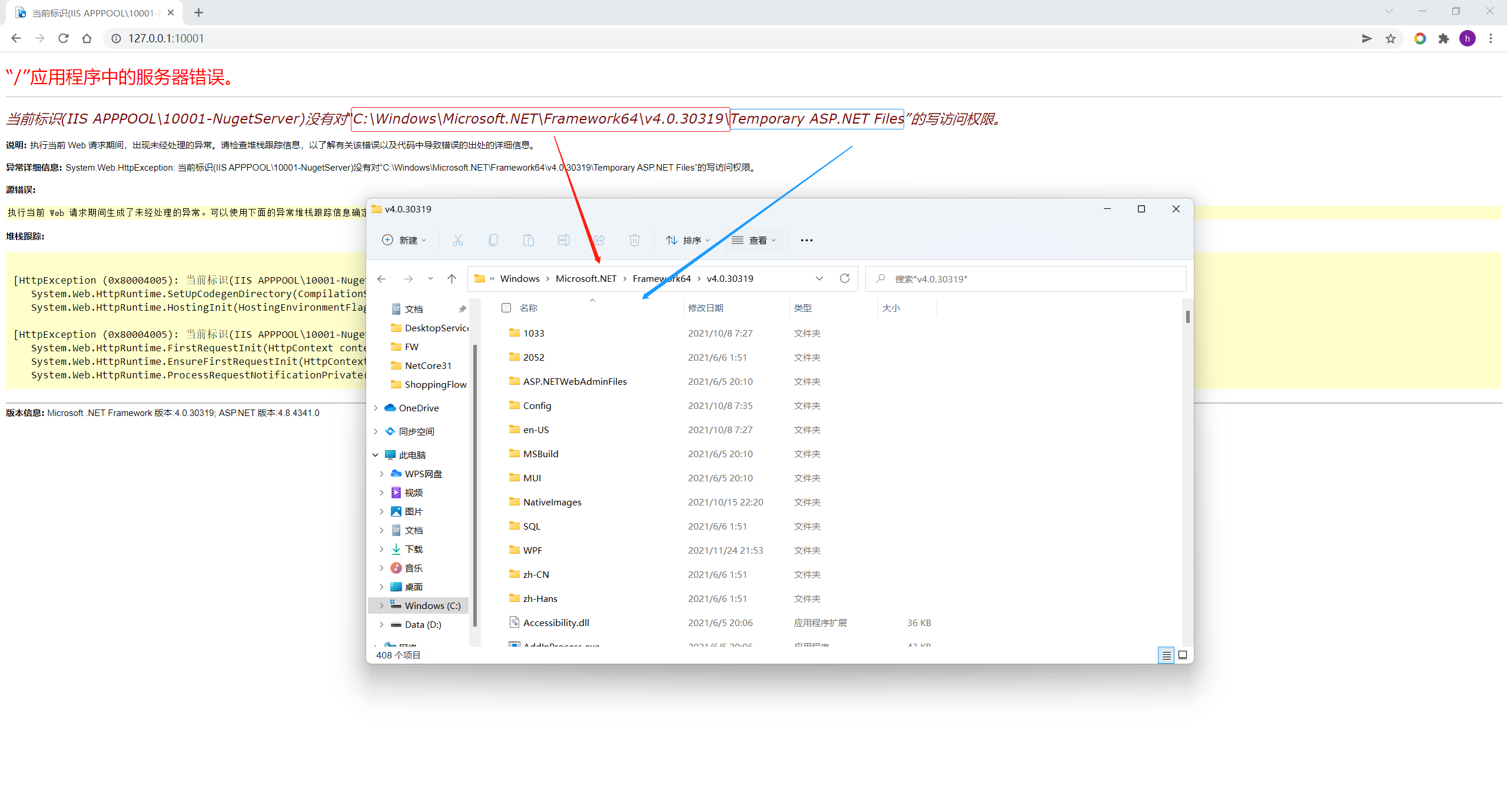1507x812 pixels.
Task: Open the 新建 (New) dropdown in Explorer
Action: coord(404,240)
